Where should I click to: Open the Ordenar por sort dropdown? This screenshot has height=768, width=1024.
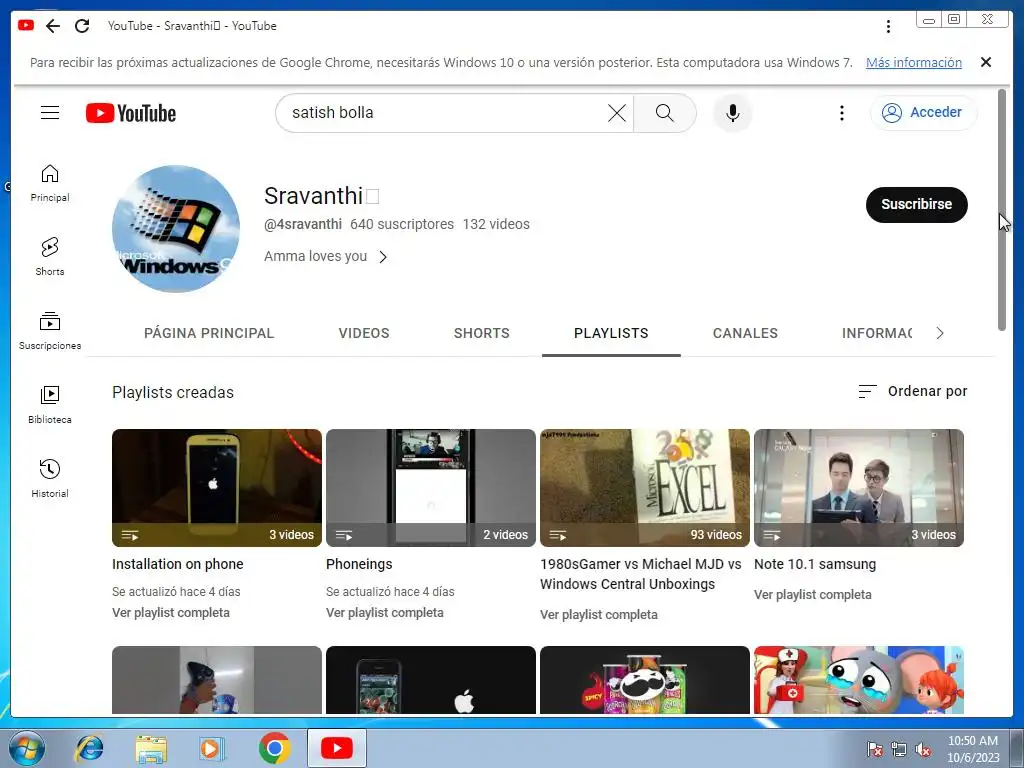[912, 391]
